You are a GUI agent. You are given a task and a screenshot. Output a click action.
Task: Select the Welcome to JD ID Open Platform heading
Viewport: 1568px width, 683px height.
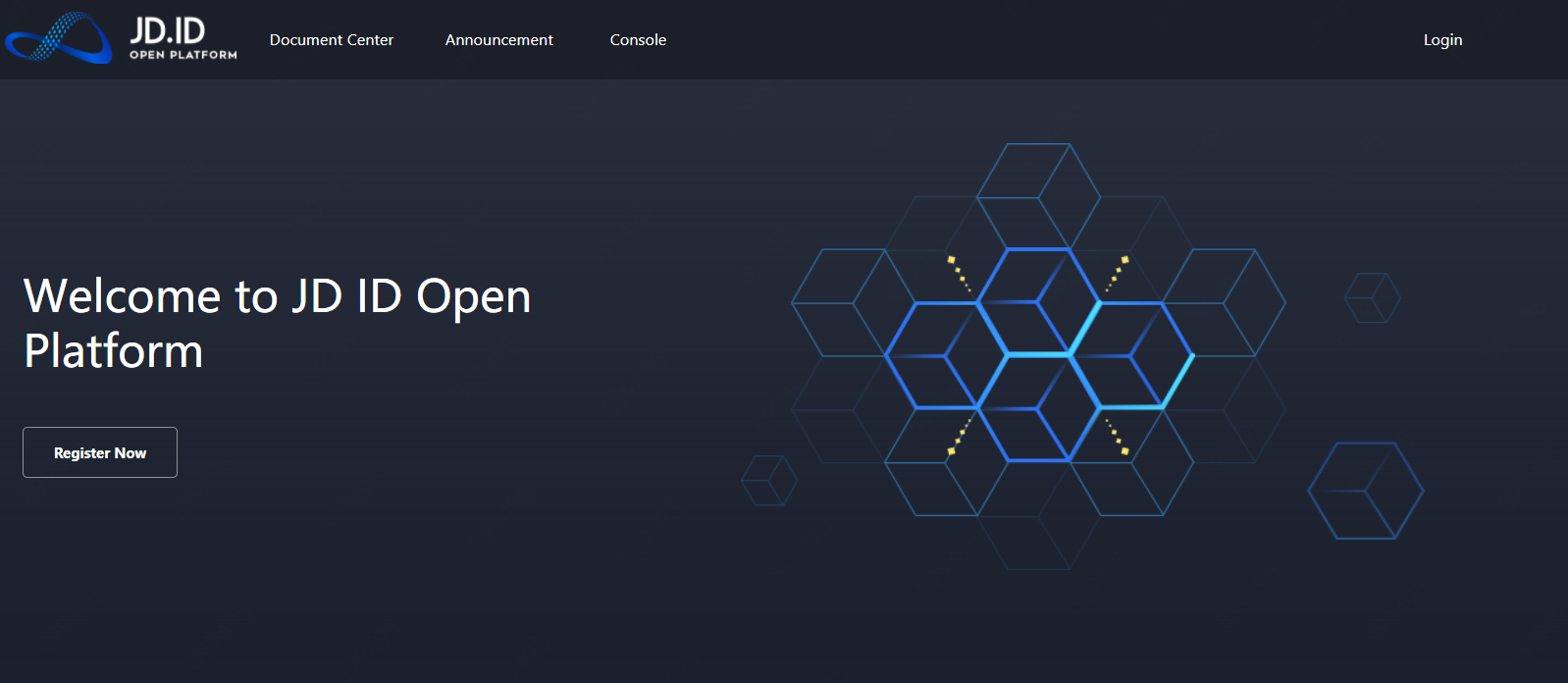277,324
